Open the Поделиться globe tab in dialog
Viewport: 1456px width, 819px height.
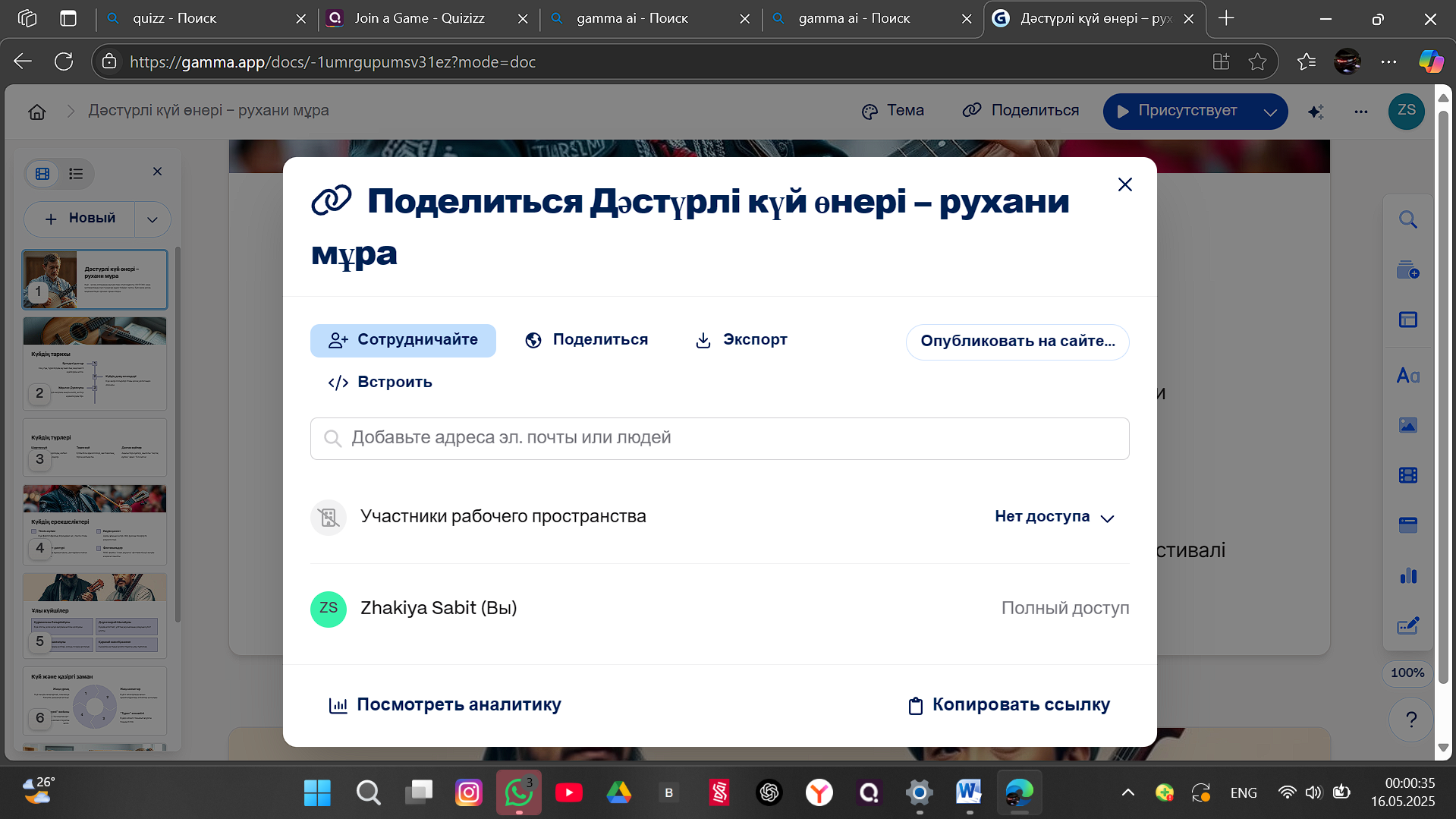(586, 340)
